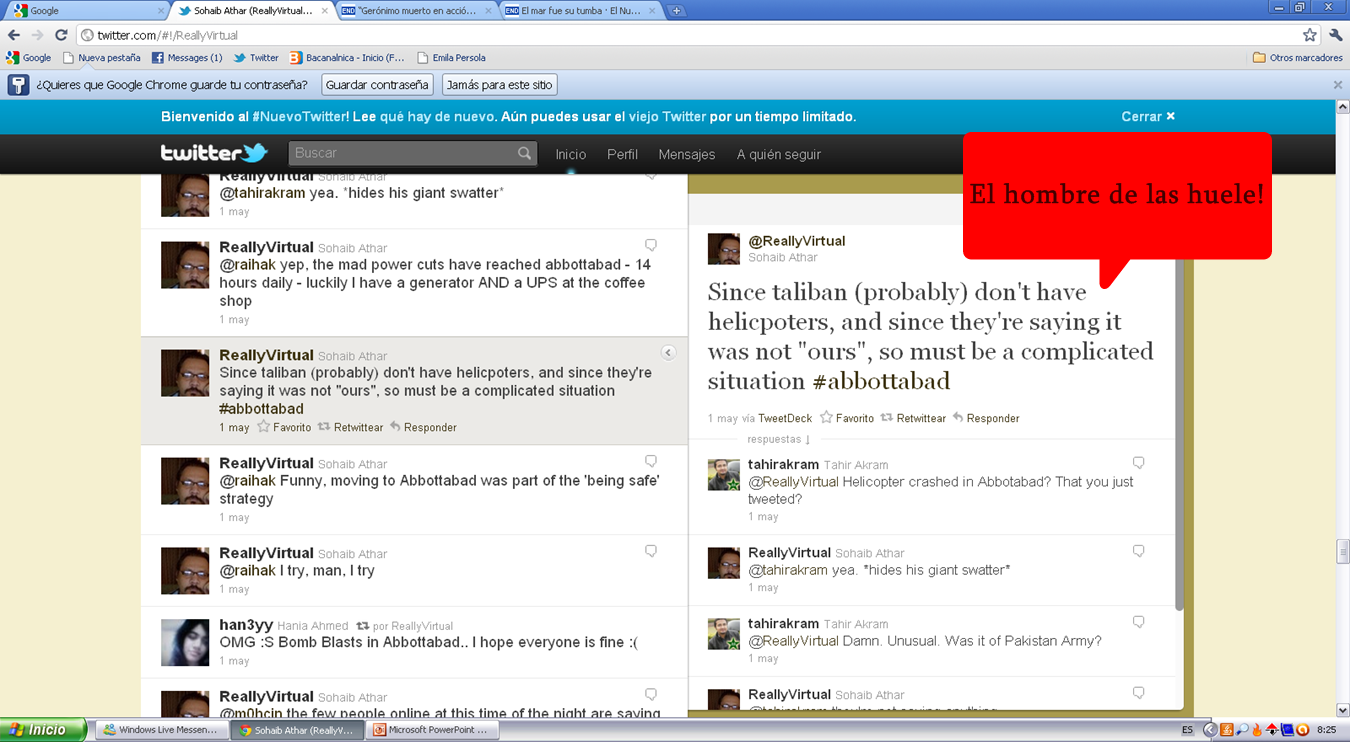Click the Windows Inicio start button

[x=42, y=730]
